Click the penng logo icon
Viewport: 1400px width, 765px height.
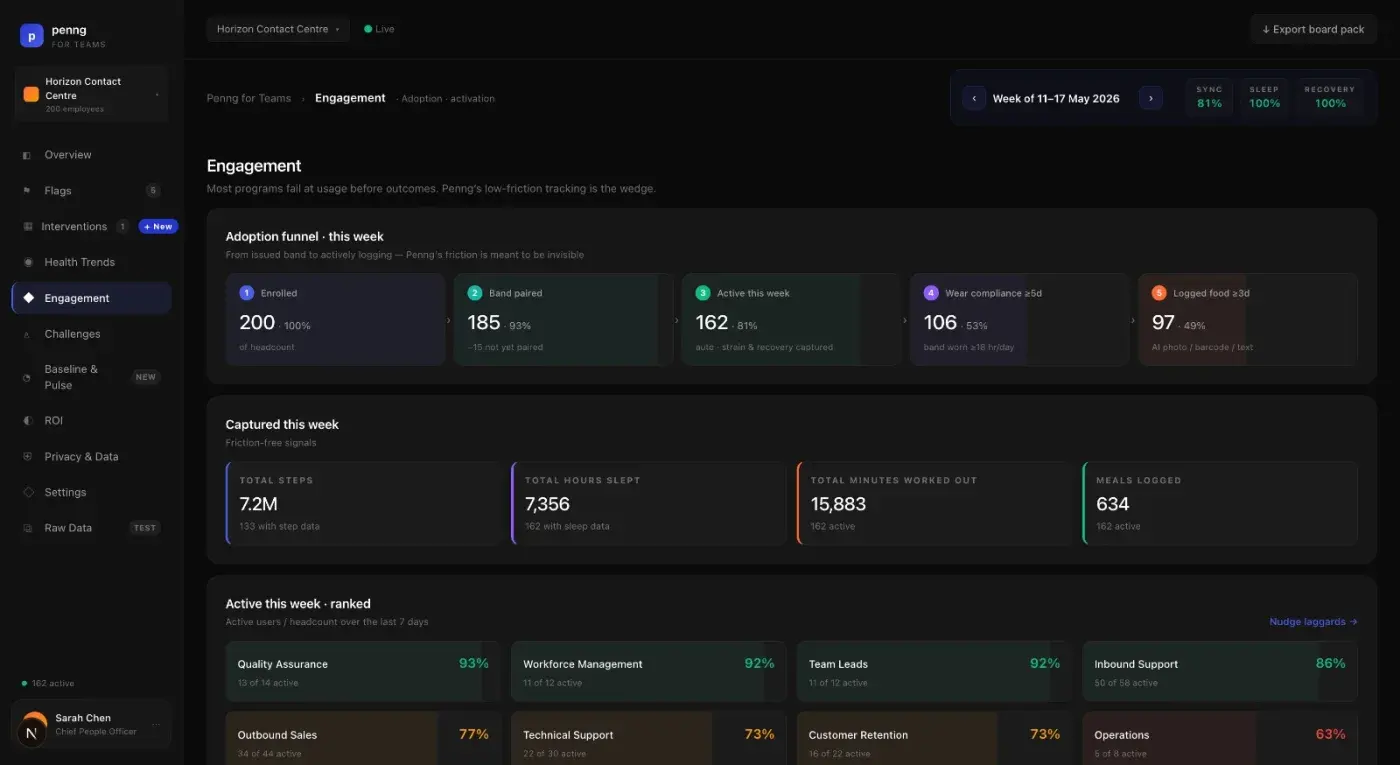[x=31, y=36]
